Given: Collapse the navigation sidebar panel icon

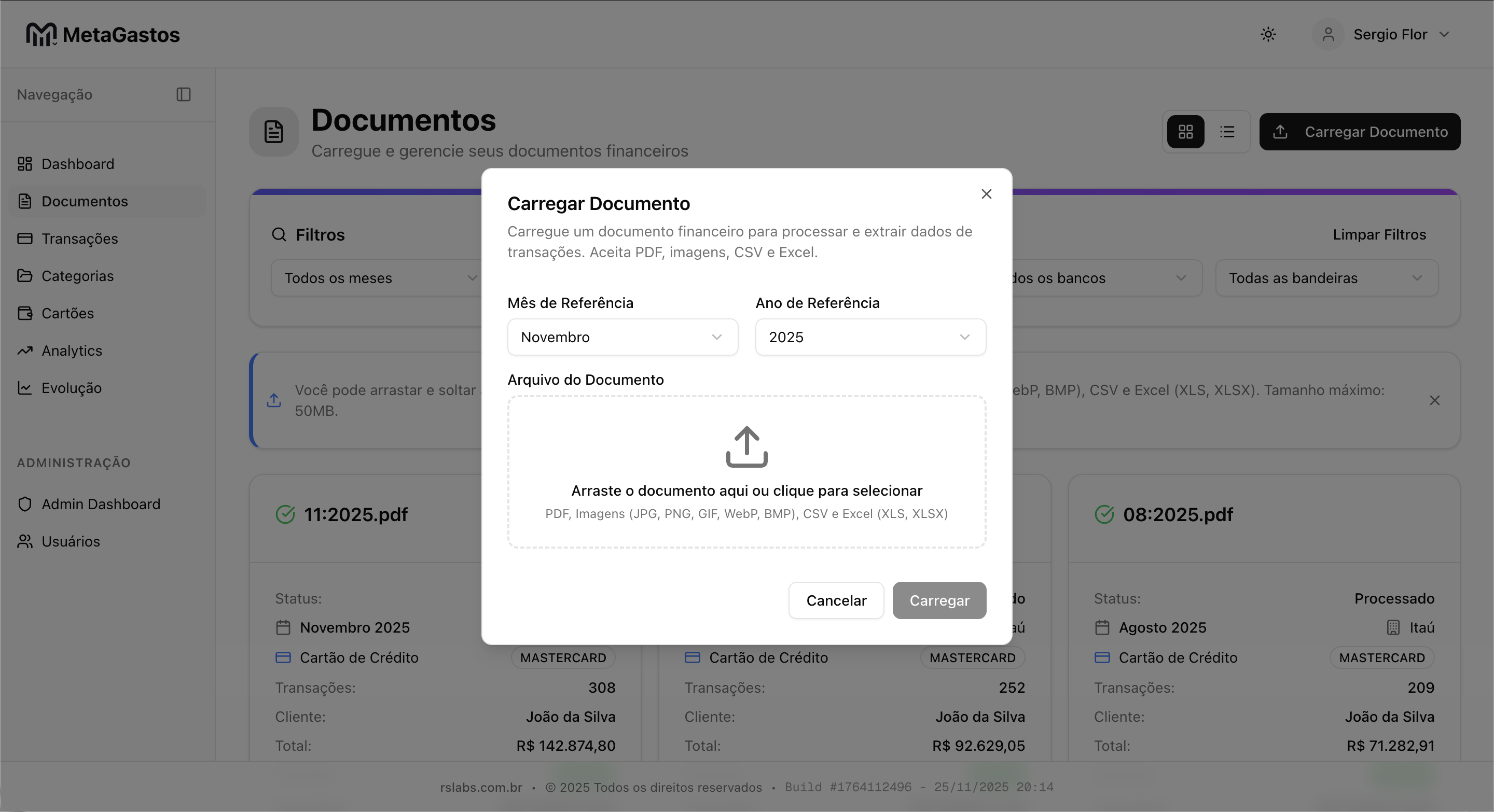Looking at the screenshot, I should tap(183, 94).
